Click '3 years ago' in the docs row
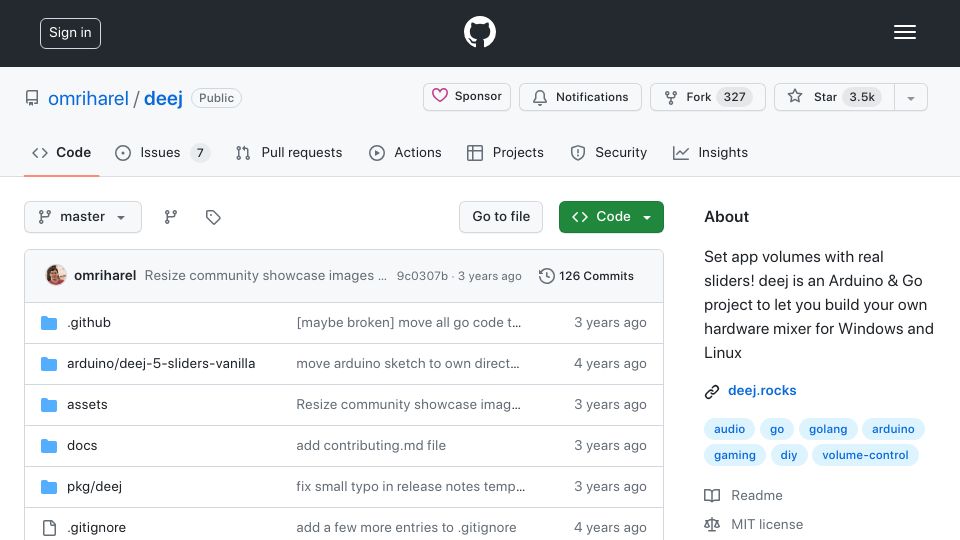 click(610, 446)
